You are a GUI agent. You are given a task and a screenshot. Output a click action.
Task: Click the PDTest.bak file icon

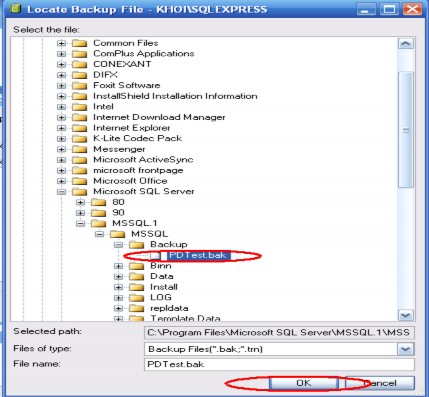(x=155, y=256)
